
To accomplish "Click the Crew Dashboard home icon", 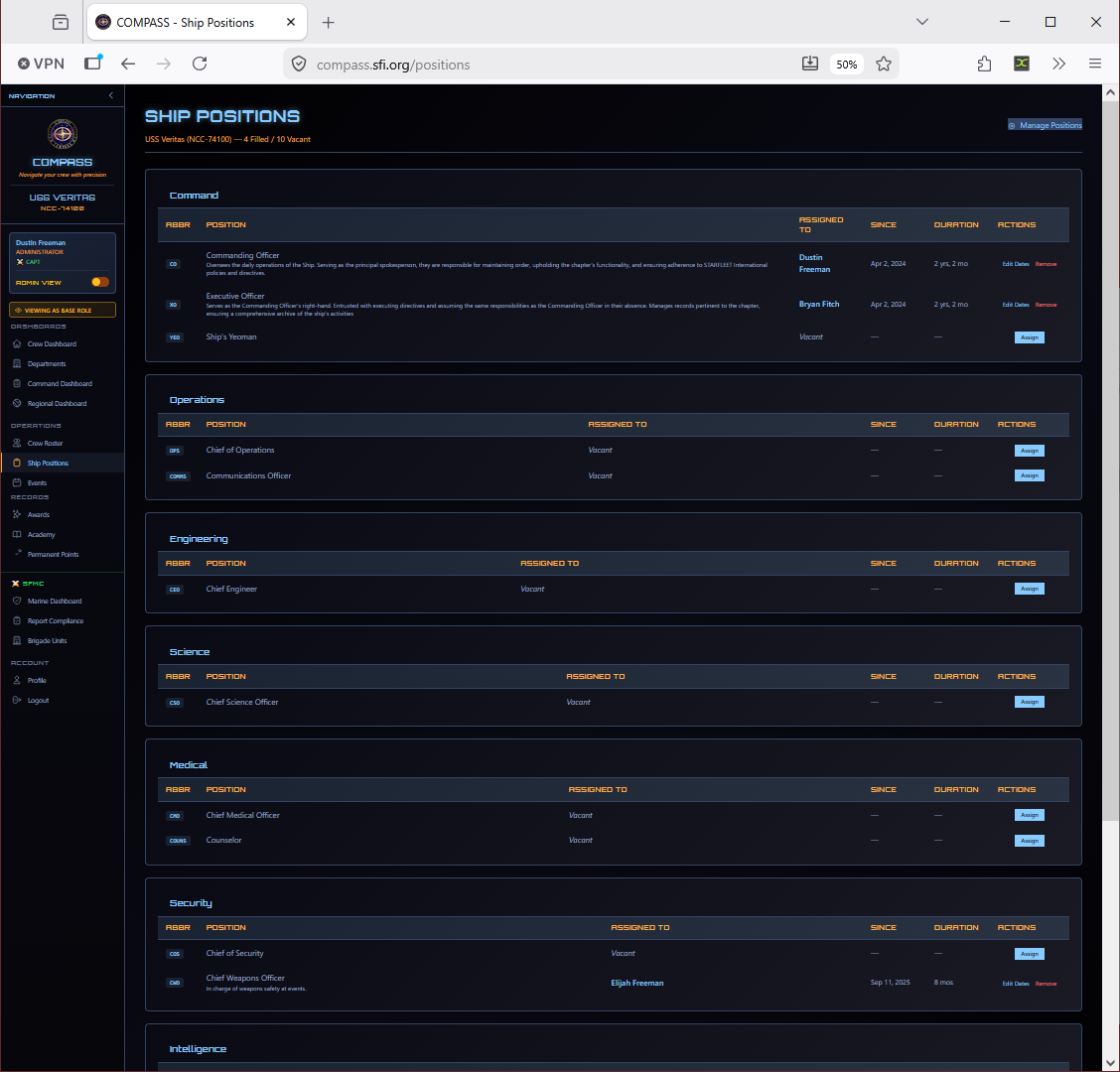I will coord(17,343).
